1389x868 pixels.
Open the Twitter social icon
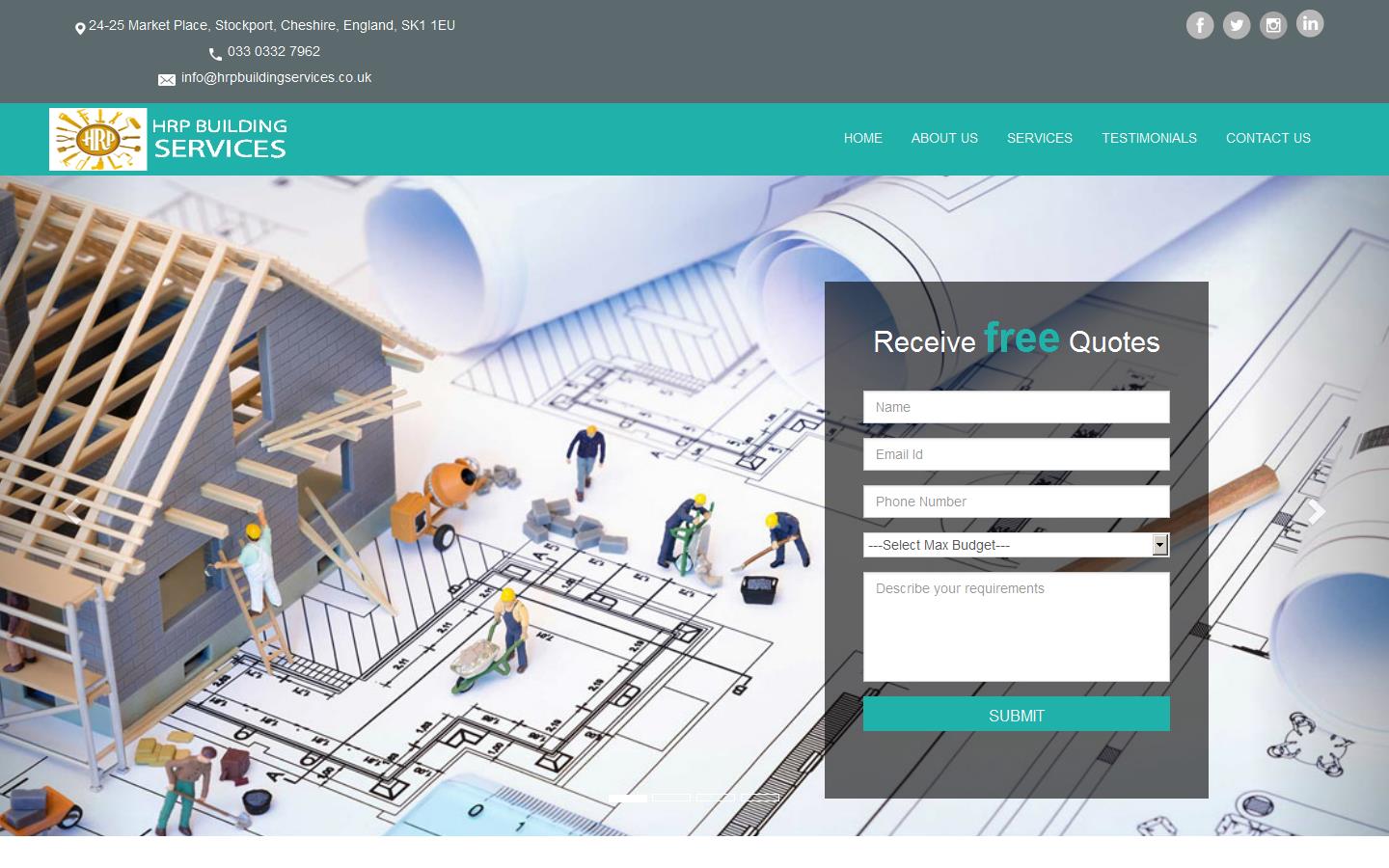(x=1237, y=25)
